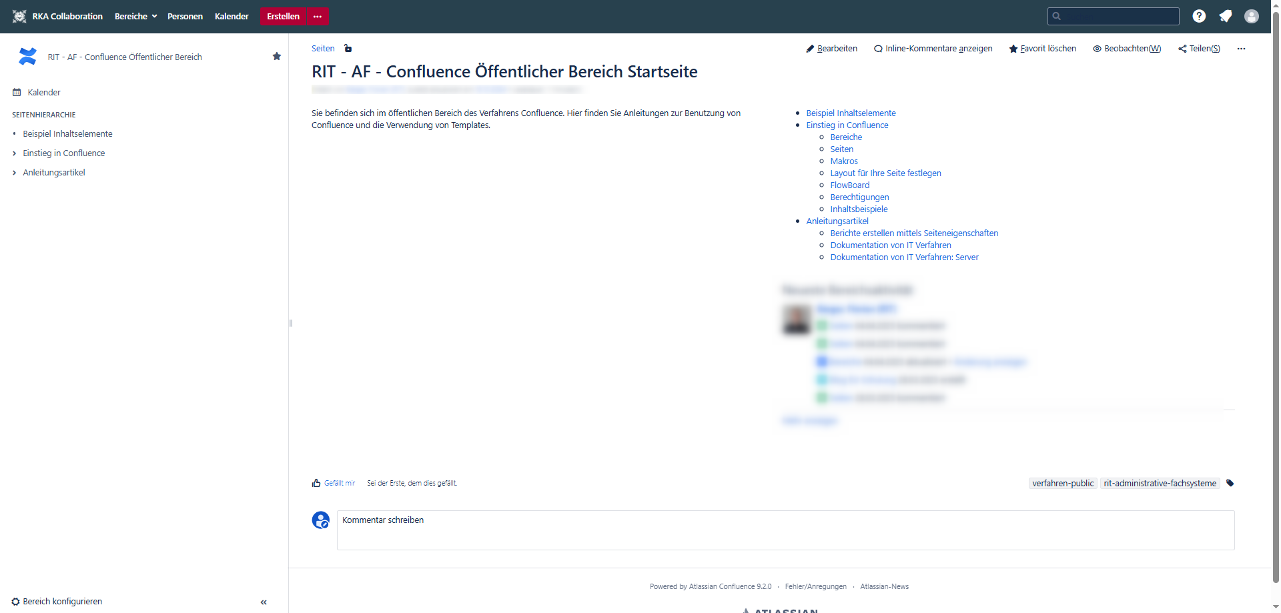The image size is (1281, 613).
Task: Click the Teilen share button
Action: tap(1199, 48)
